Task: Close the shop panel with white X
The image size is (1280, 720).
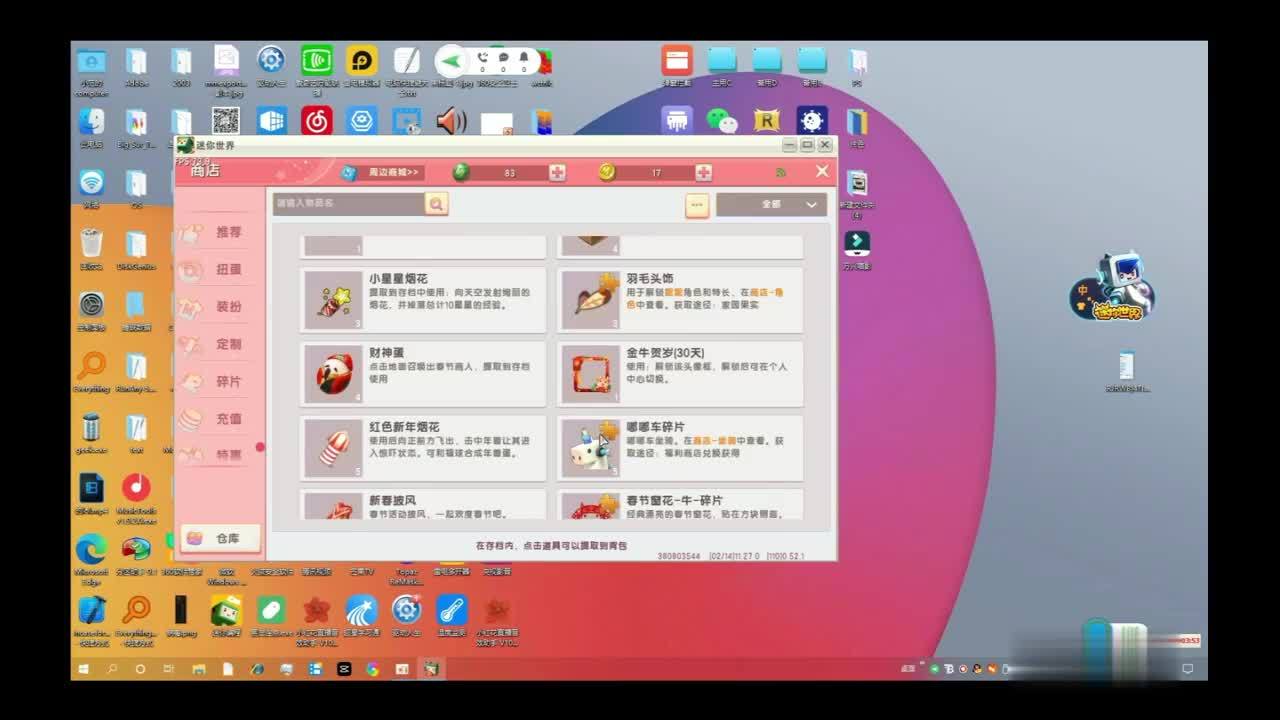Action: [x=822, y=172]
